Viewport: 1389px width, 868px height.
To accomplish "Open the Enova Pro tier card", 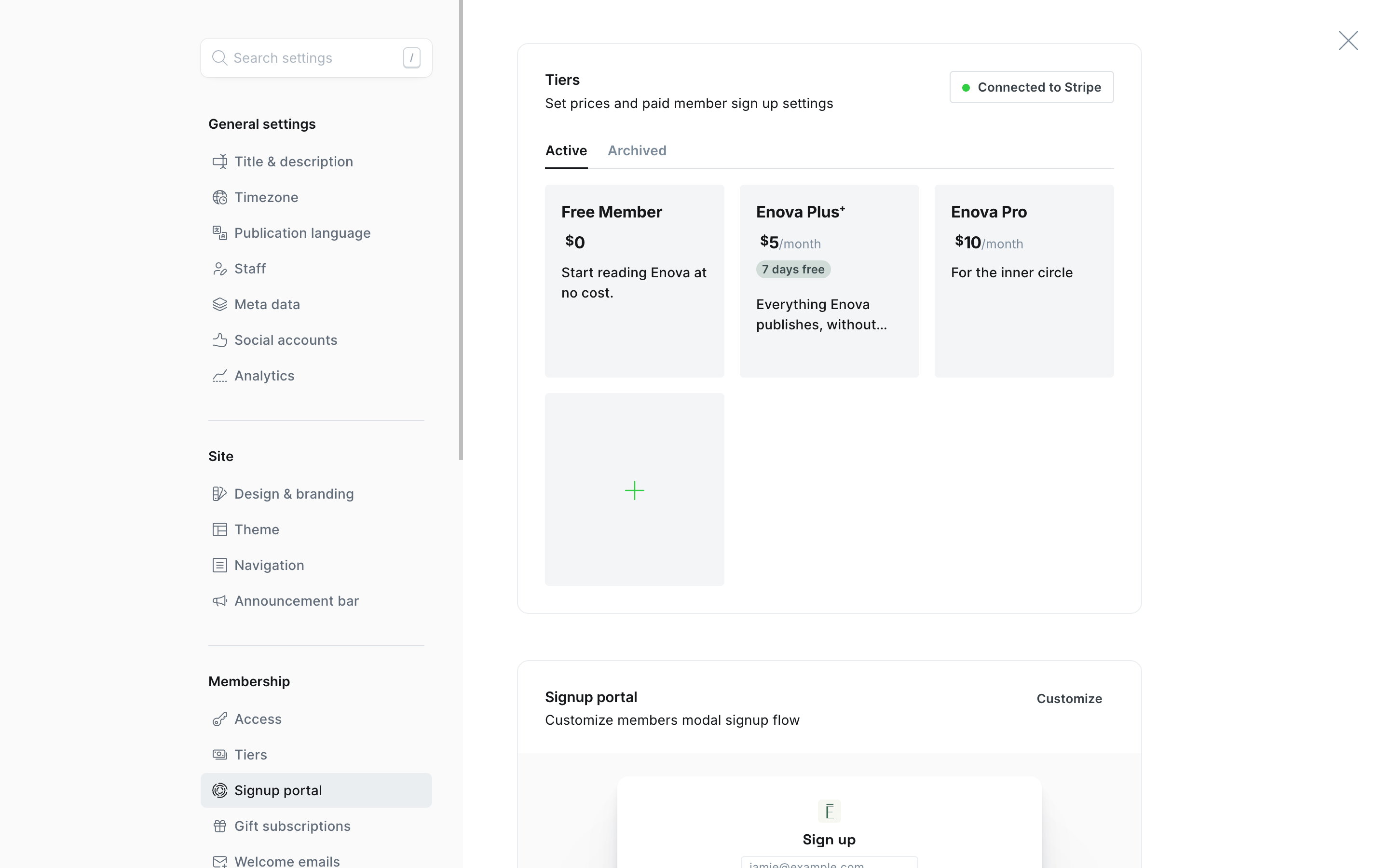I will pyautogui.click(x=1024, y=281).
